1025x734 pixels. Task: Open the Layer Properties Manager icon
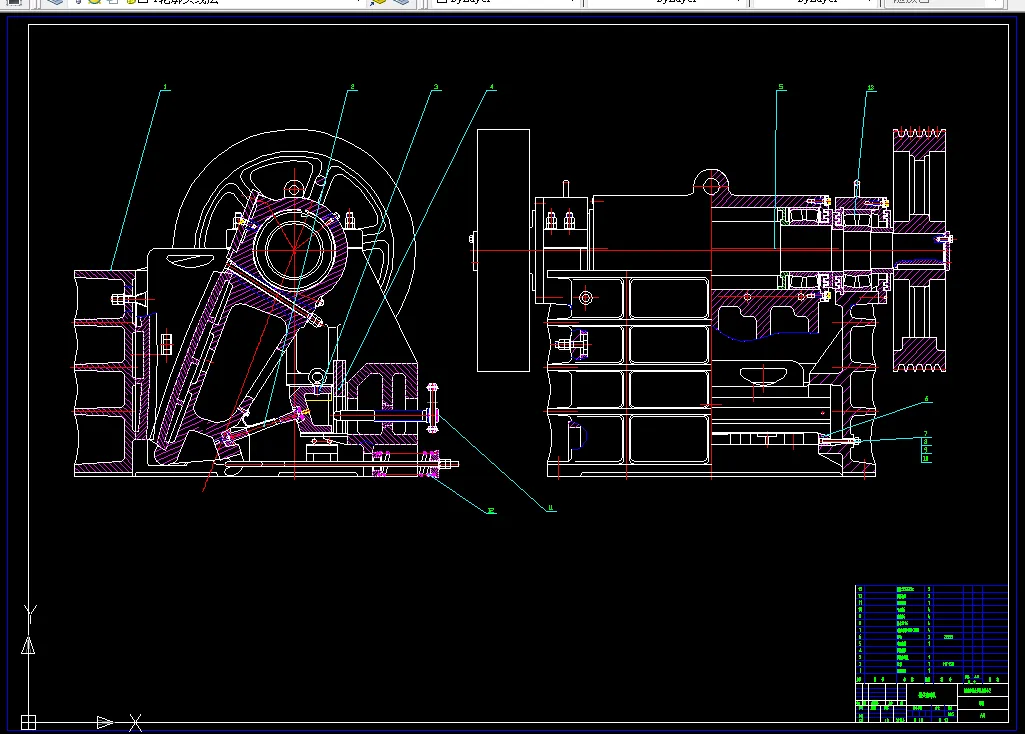point(56,3)
